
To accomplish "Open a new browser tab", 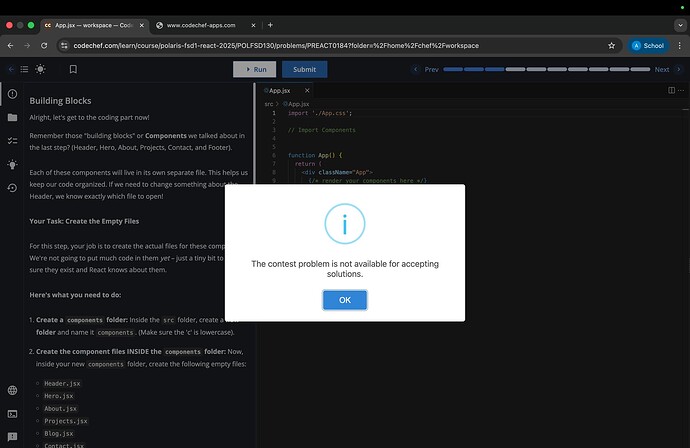I will click(x=270, y=25).
